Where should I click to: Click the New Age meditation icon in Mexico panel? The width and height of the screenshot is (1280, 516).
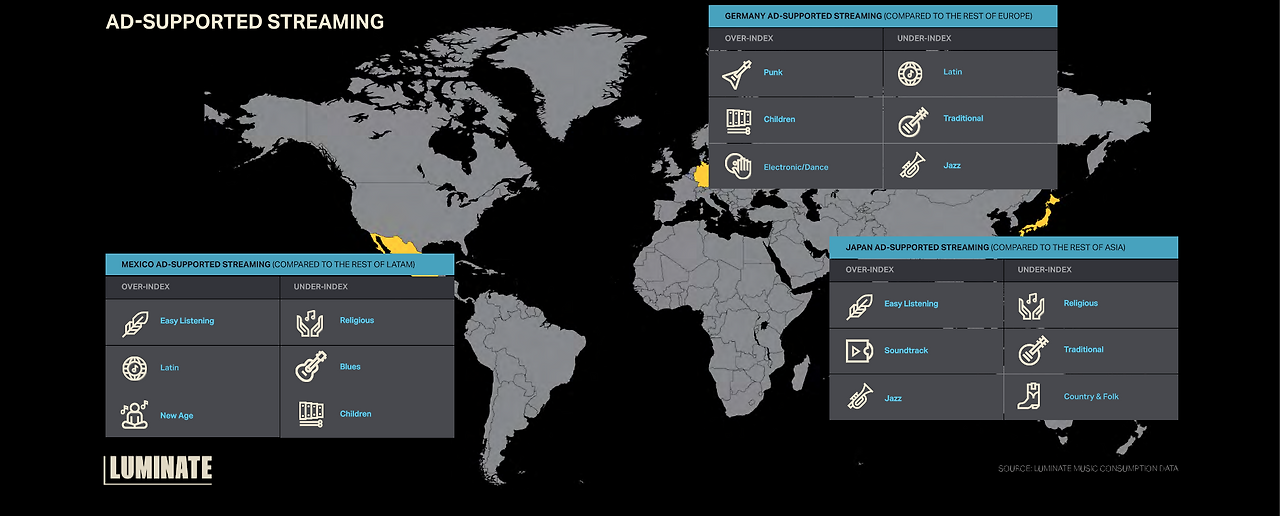click(x=134, y=415)
